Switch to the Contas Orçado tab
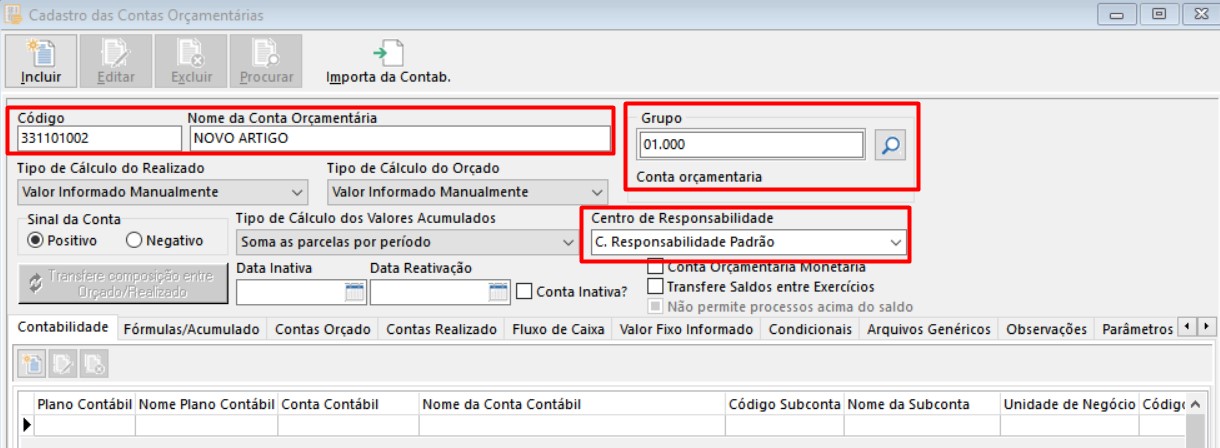The height and width of the screenshot is (448, 1220). [x=322, y=329]
